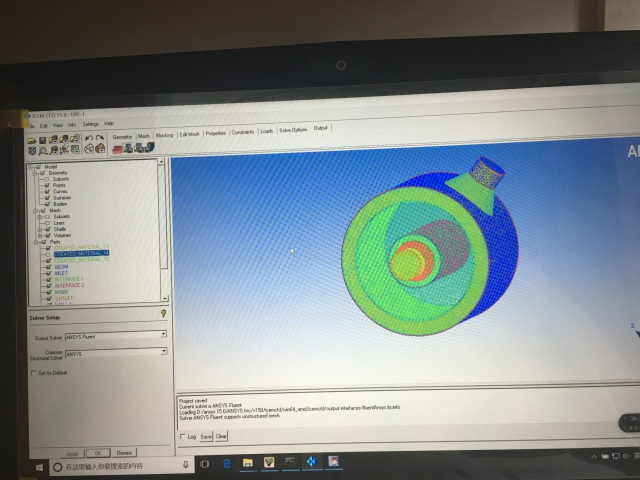Open the Settings menu
The width and height of the screenshot is (640, 480).
pos(90,123)
